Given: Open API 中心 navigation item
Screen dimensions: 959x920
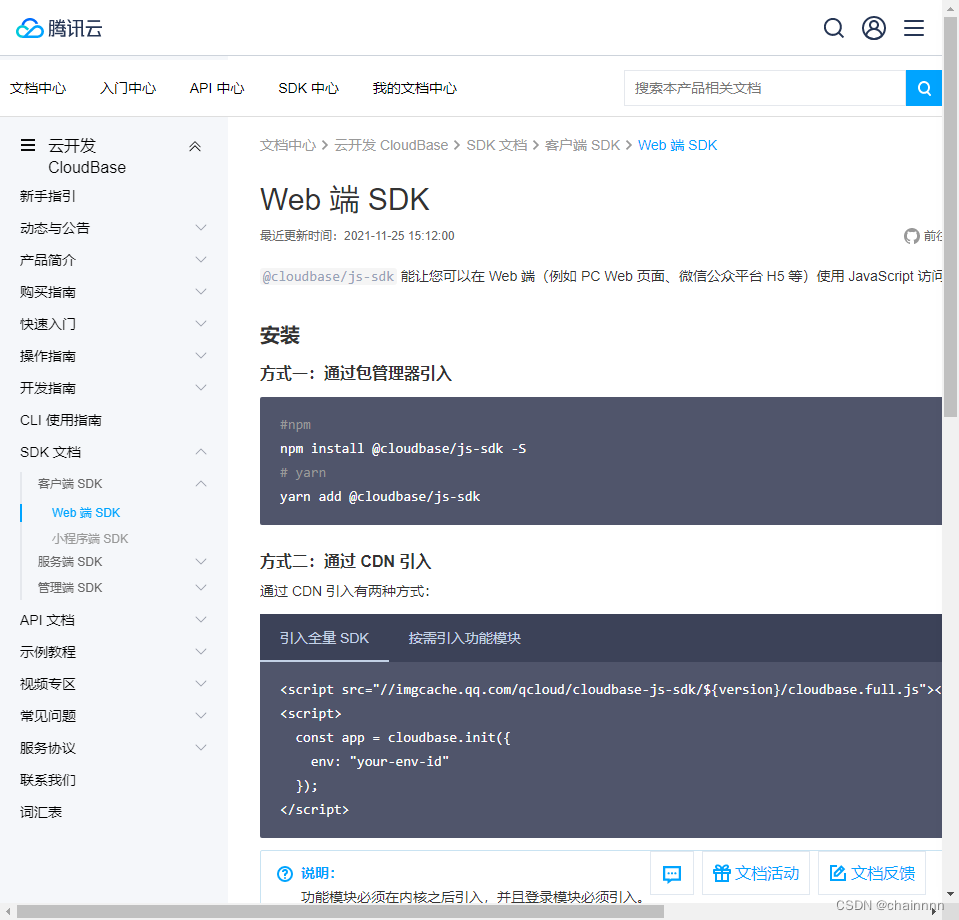Looking at the screenshot, I should [x=217, y=88].
